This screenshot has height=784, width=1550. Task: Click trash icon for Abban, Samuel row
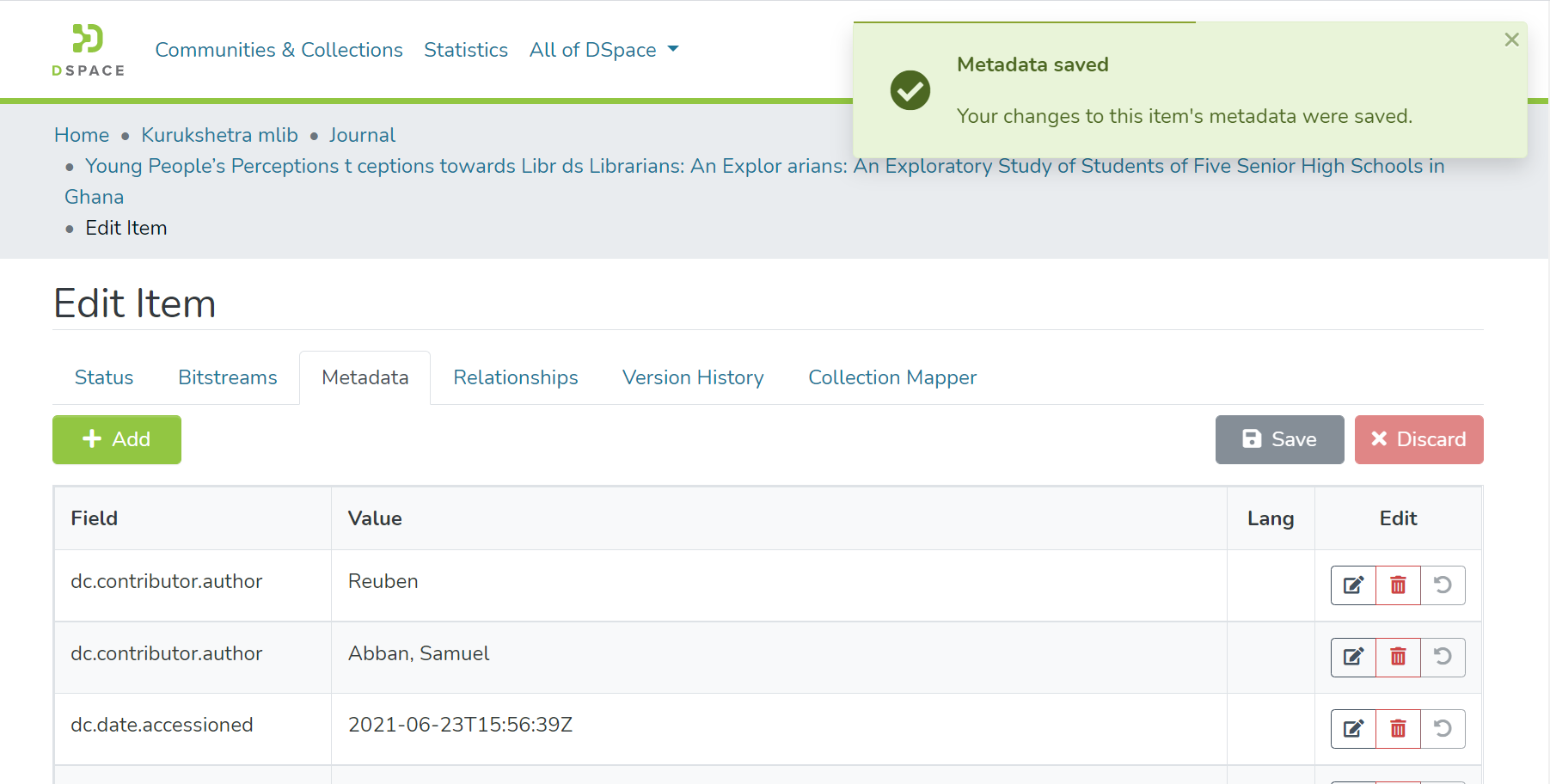pyautogui.click(x=1398, y=658)
